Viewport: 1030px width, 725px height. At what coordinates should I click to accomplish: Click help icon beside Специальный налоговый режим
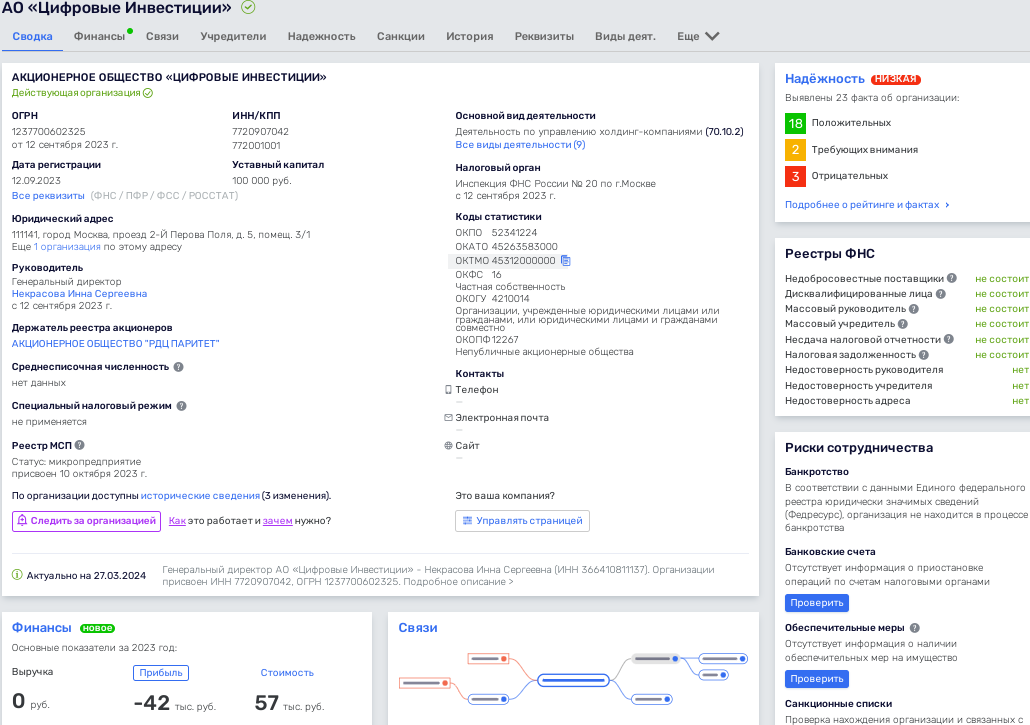pyautogui.click(x=182, y=406)
